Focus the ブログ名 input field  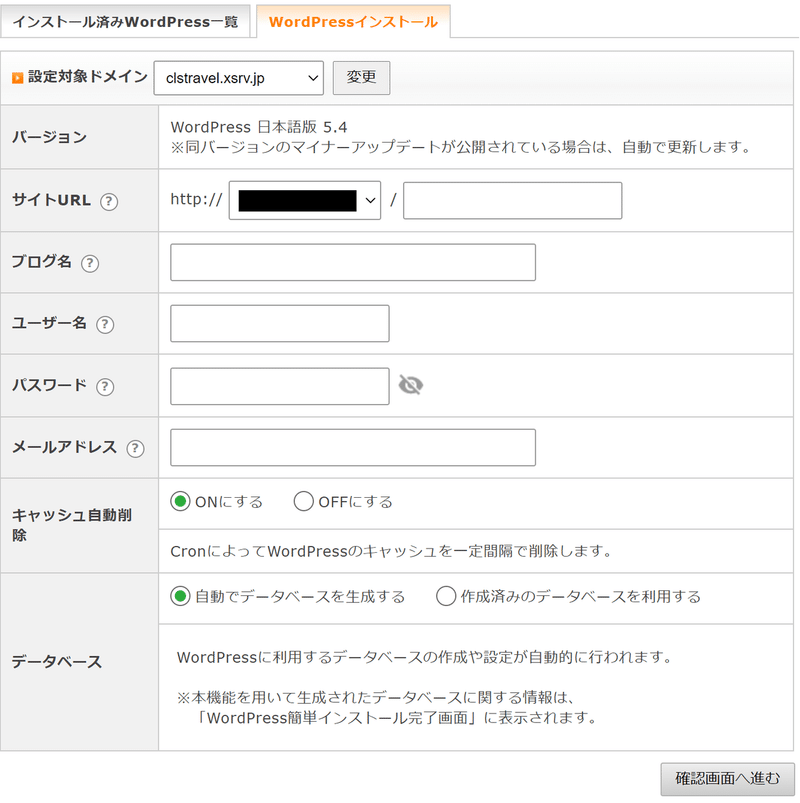(353, 262)
